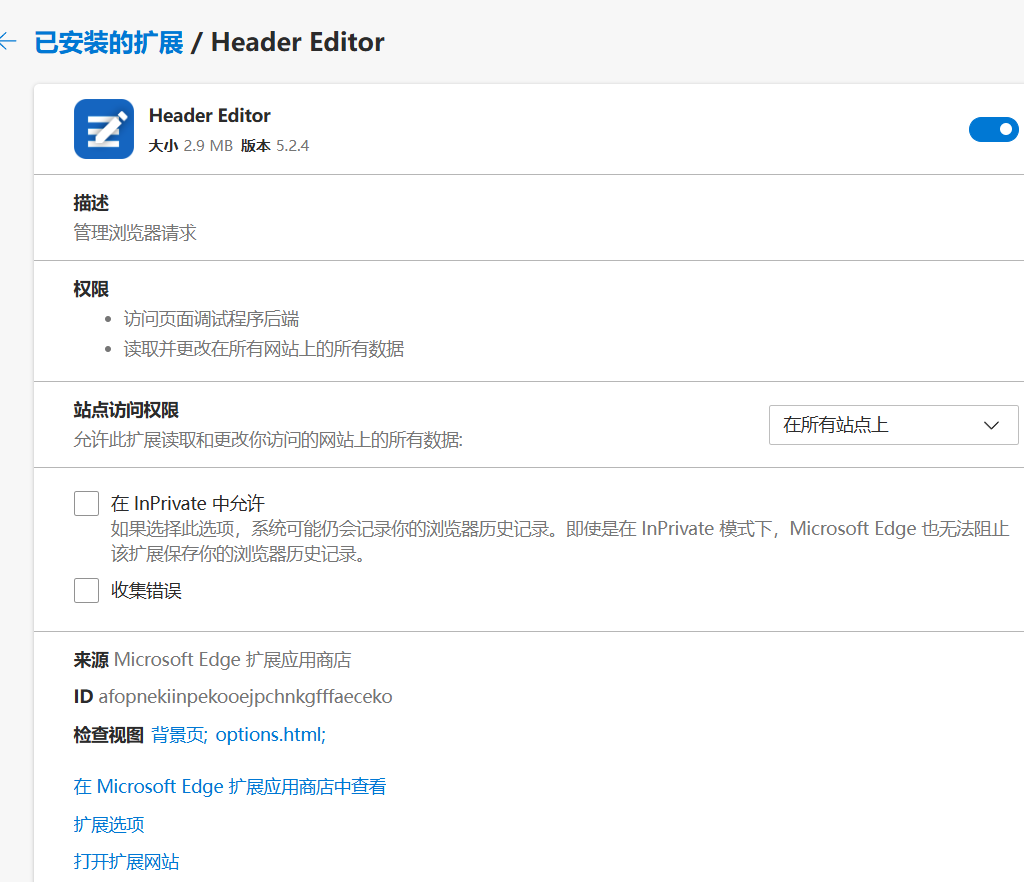Click the permission 读取并更改在所有网站上的所有数据
The height and width of the screenshot is (882, 1024).
tap(264, 349)
